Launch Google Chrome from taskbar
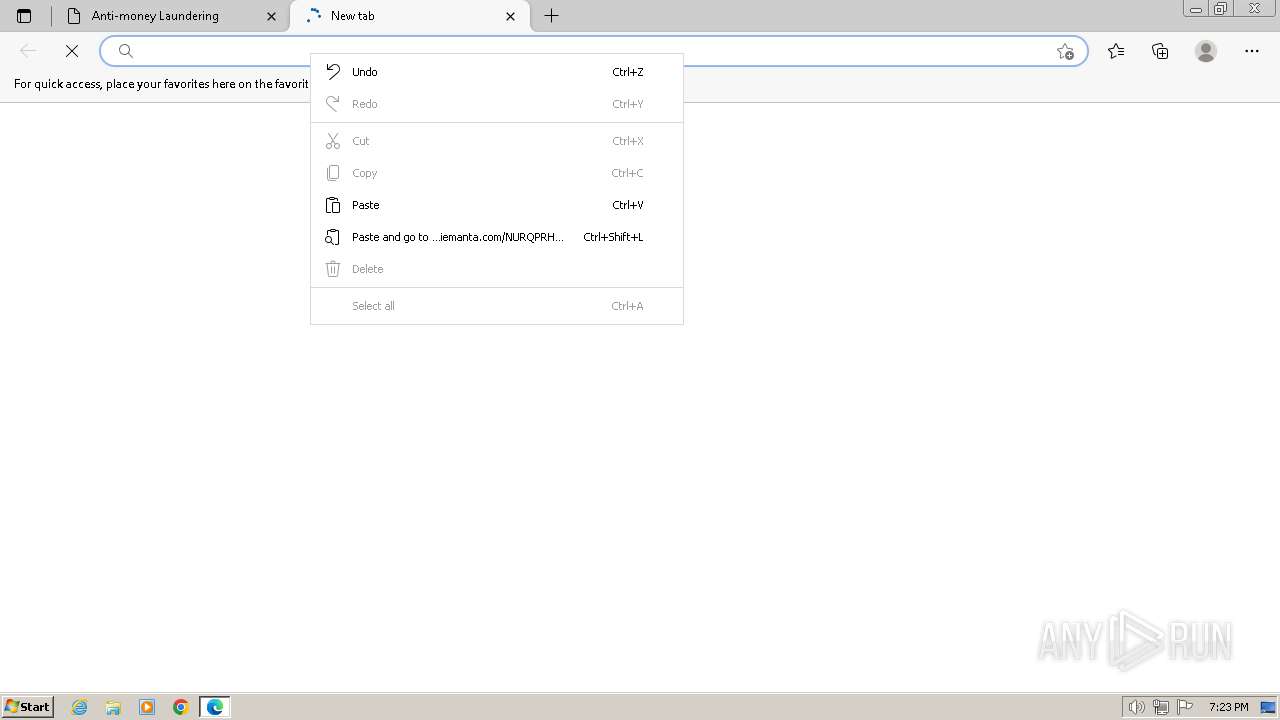The height and width of the screenshot is (720, 1280). [181, 707]
